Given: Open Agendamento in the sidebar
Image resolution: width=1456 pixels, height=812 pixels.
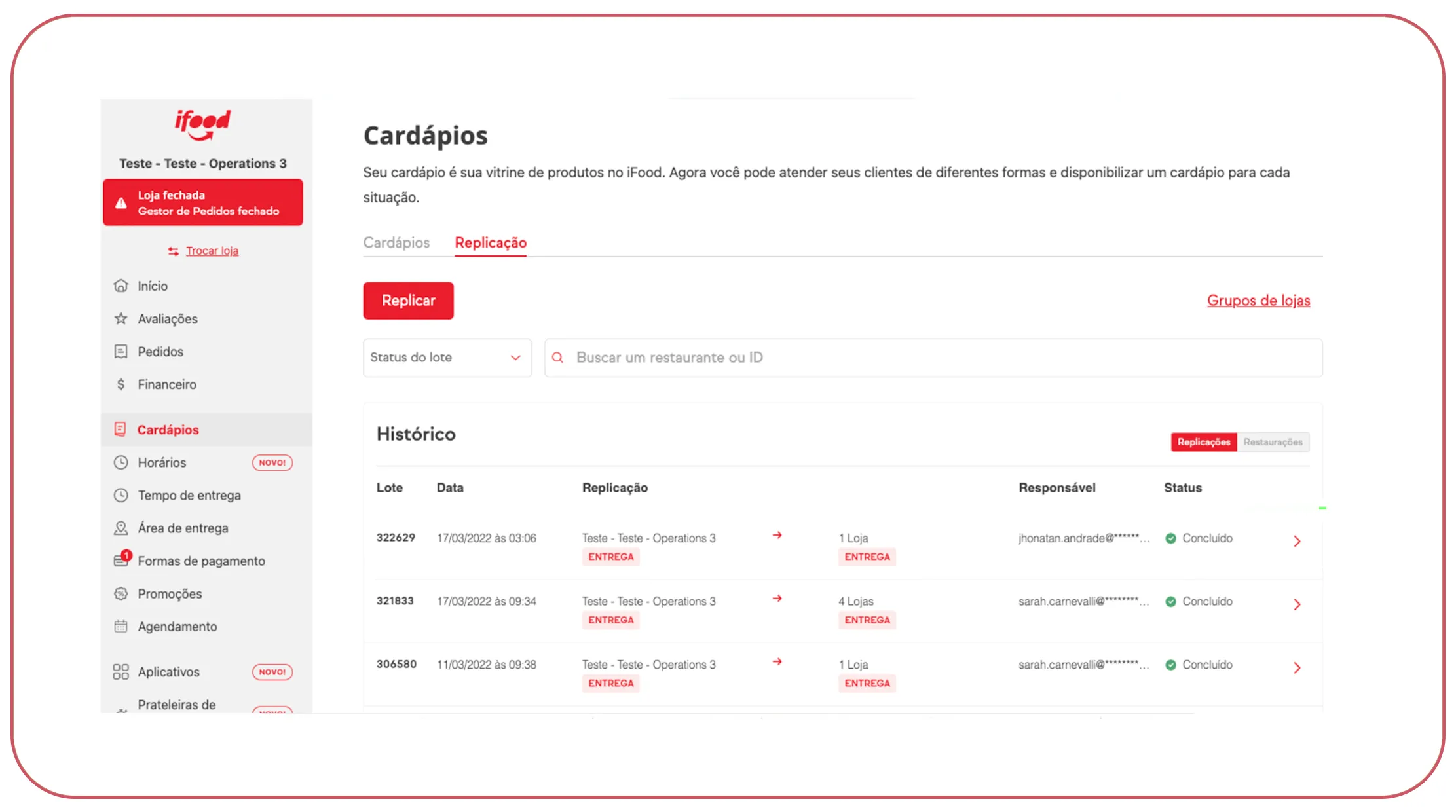Looking at the screenshot, I should 177,626.
